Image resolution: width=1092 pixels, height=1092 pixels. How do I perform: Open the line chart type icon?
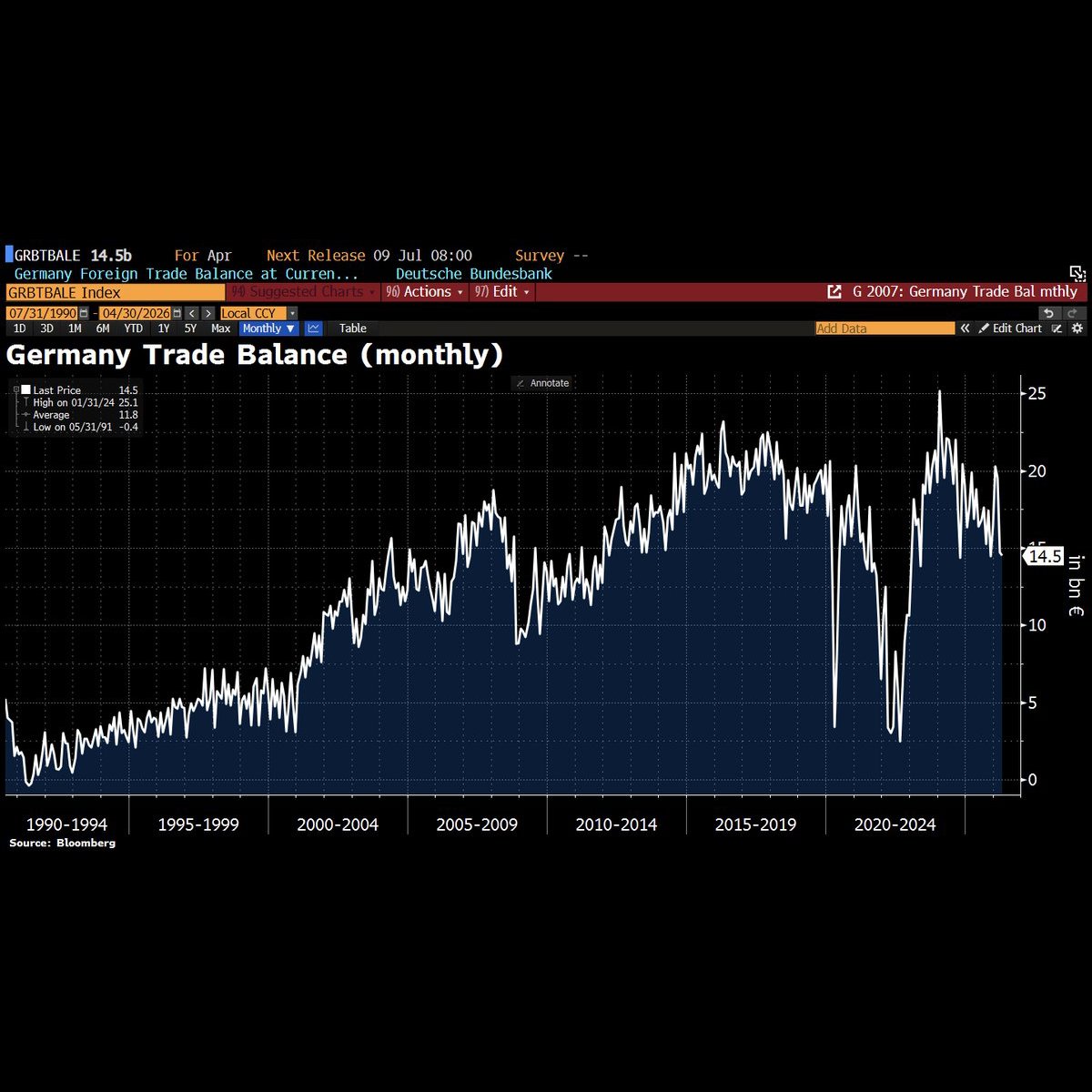(313, 329)
